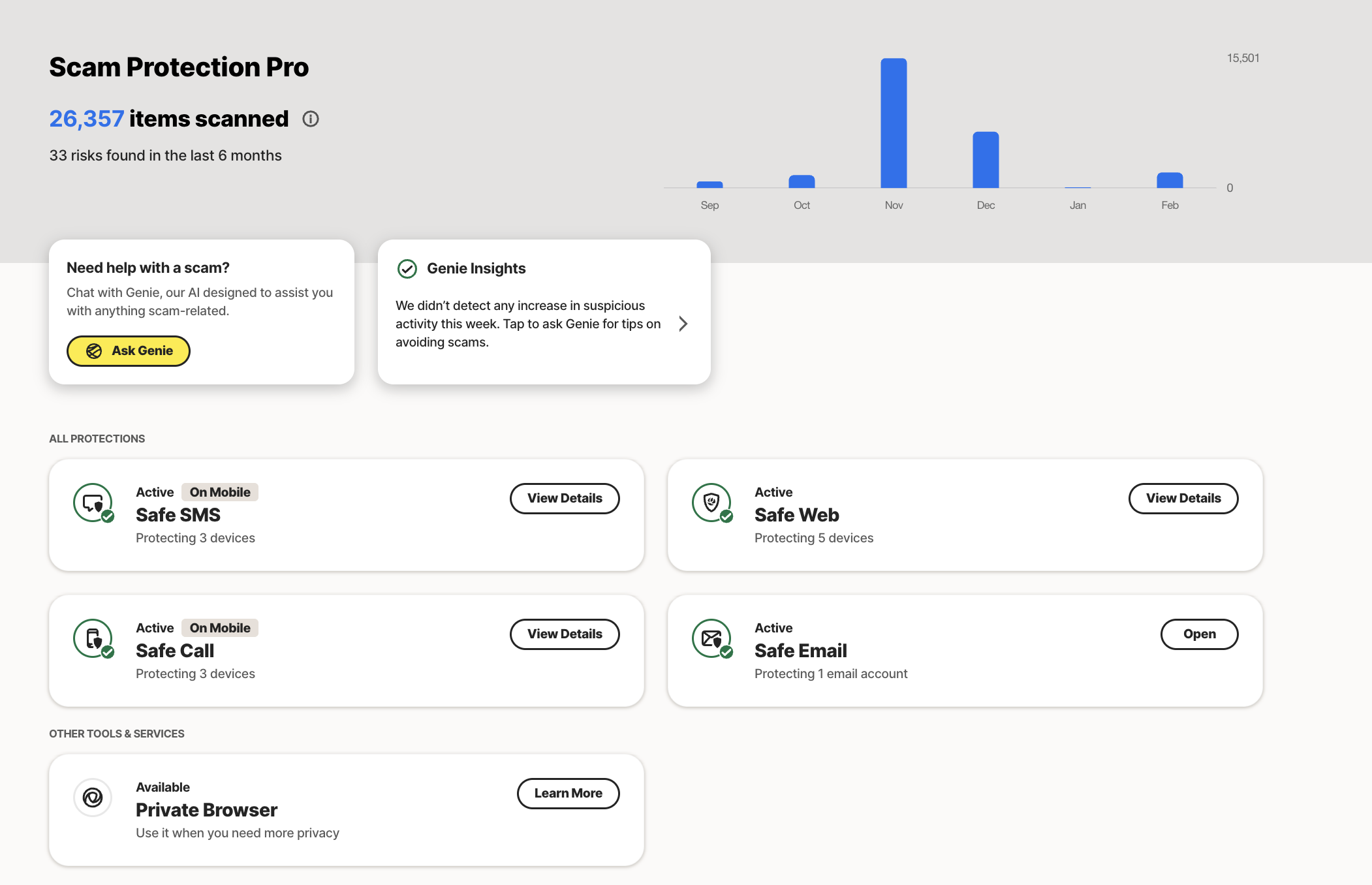Click the February bar in the chart

(x=1170, y=180)
